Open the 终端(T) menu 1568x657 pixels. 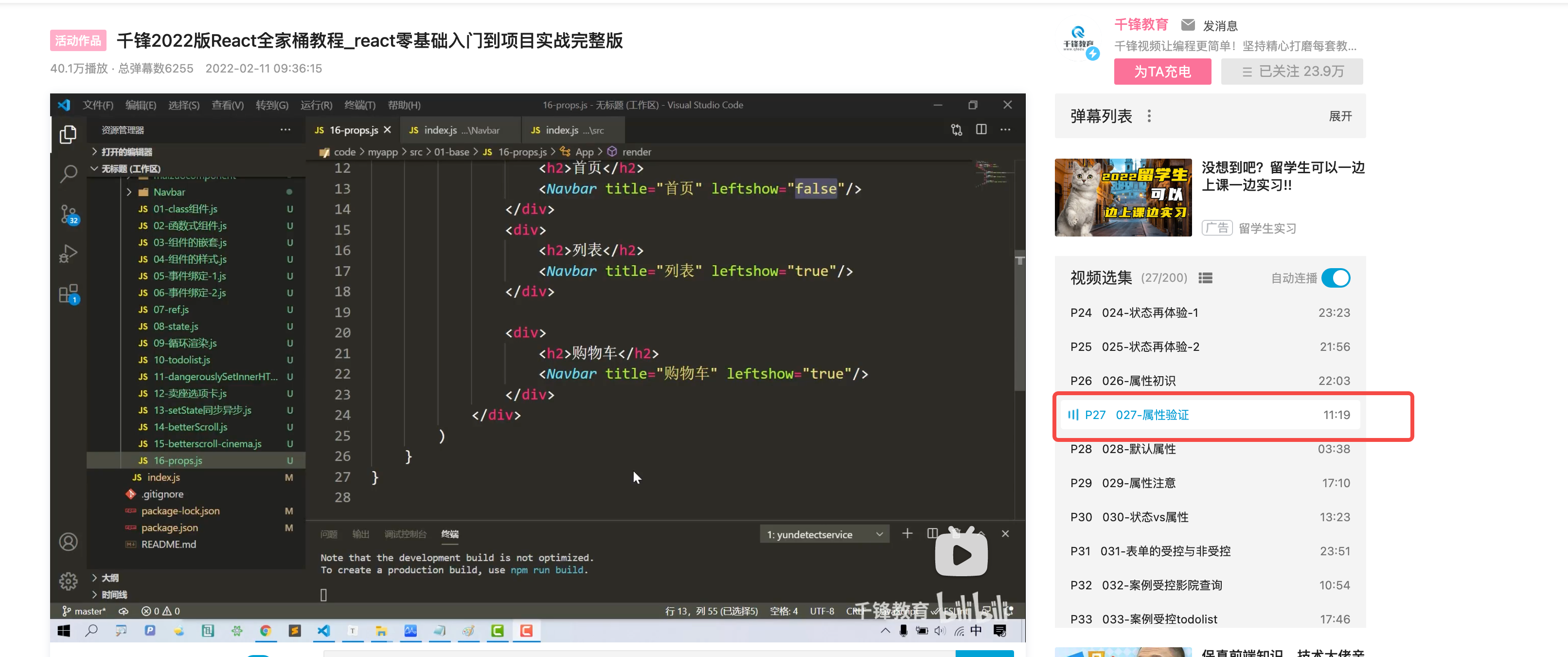pos(360,105)
